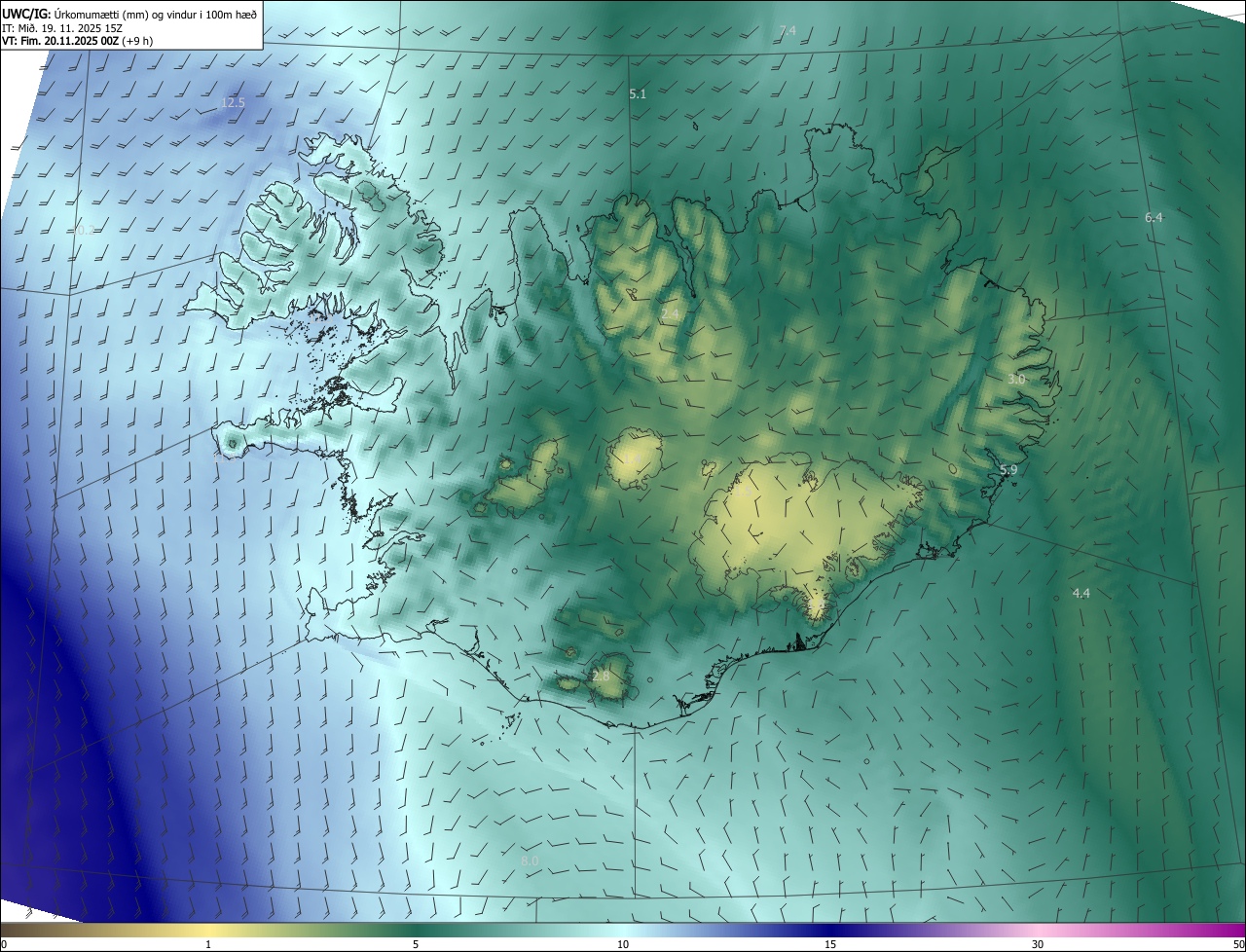Click the 2.8 value label in south Iceland

point(601,676)
